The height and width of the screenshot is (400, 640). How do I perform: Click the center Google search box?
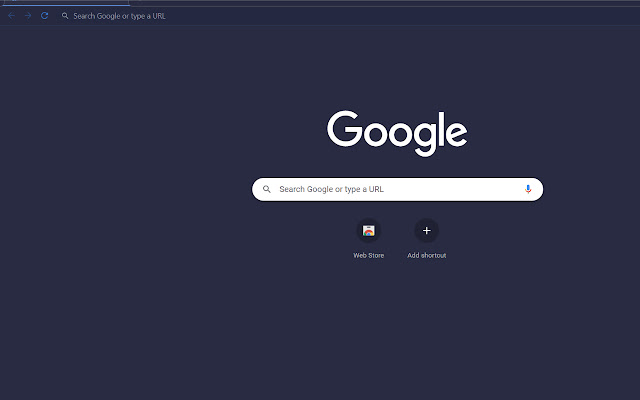pos(397,189)
